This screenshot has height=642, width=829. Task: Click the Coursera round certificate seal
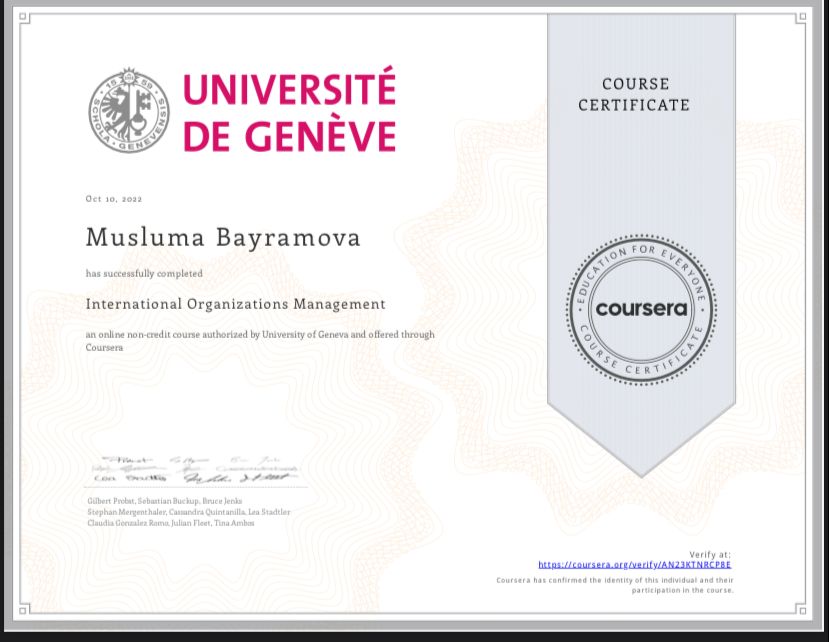[641, 309]
